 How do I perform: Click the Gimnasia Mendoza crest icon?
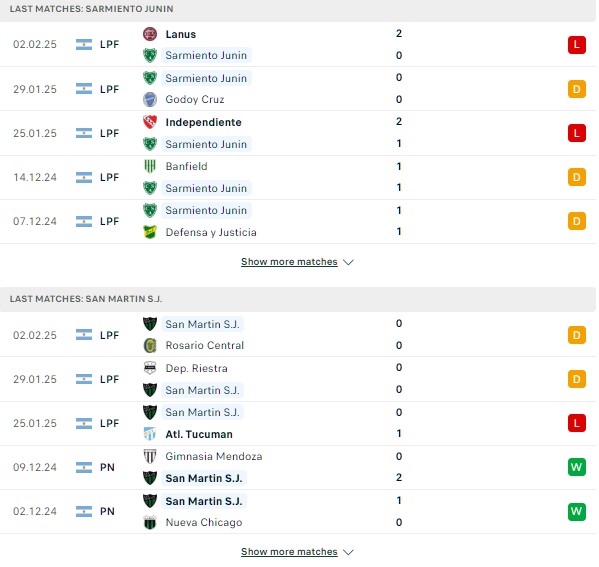150,456
